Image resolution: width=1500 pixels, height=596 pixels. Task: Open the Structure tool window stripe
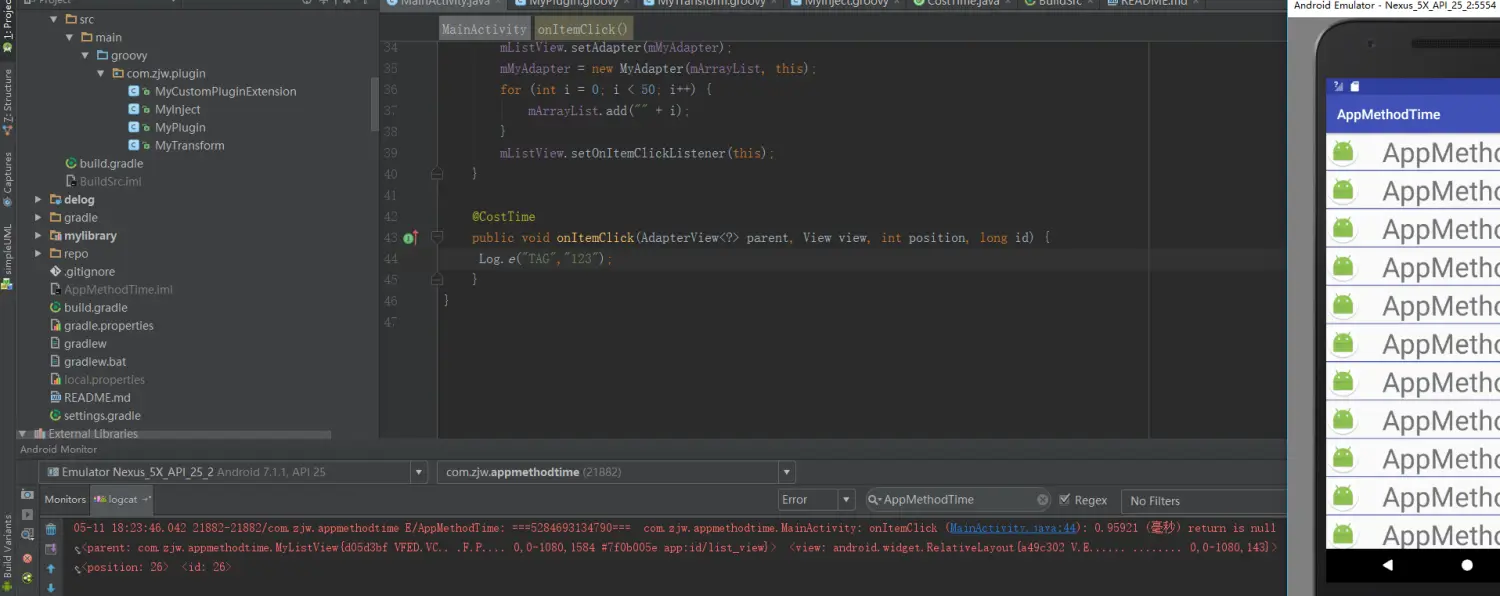pyautogui.click(x=8, y=102)
